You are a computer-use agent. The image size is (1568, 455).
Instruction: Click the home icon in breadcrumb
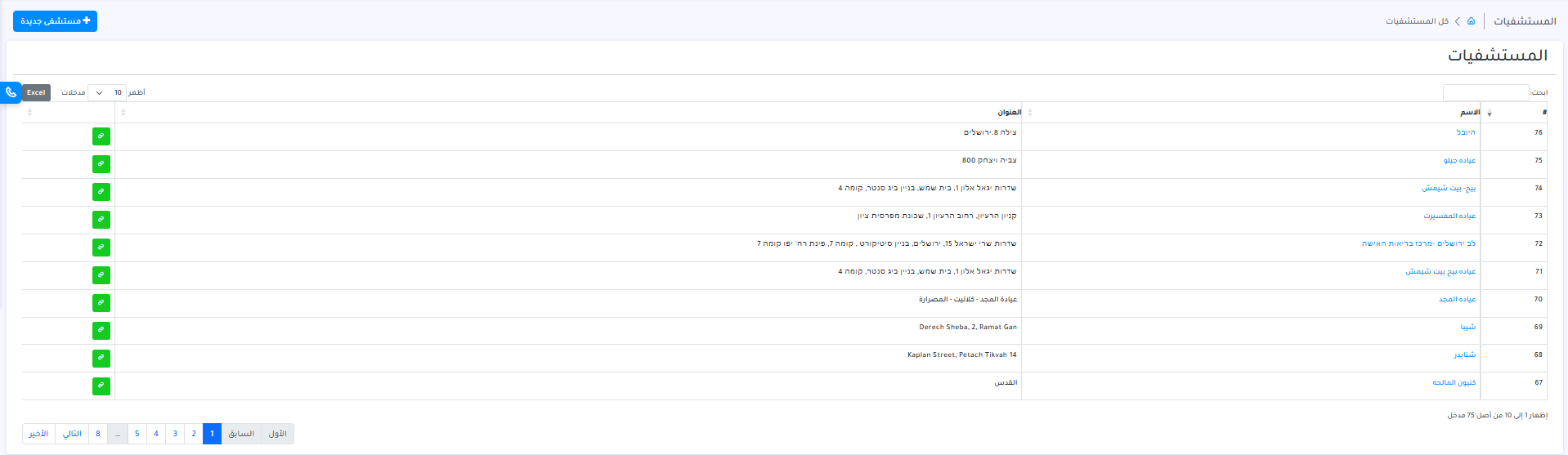pos(1471,21)
